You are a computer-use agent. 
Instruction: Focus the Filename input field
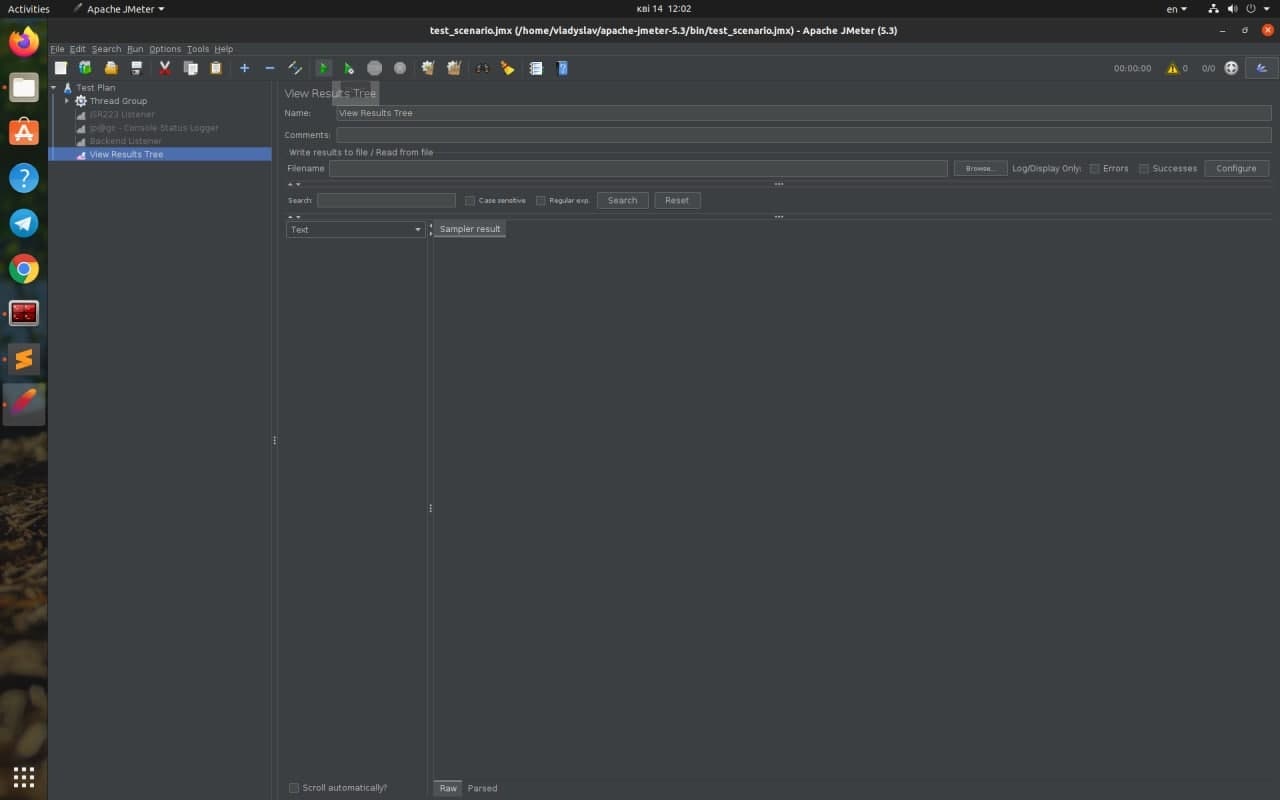click(638, 168)
